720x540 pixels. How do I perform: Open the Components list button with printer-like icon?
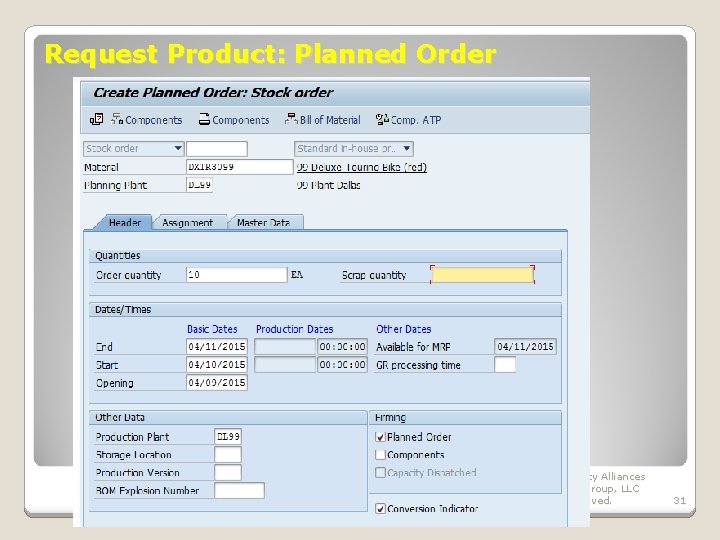pyautogui.click(x=234, y=120)
